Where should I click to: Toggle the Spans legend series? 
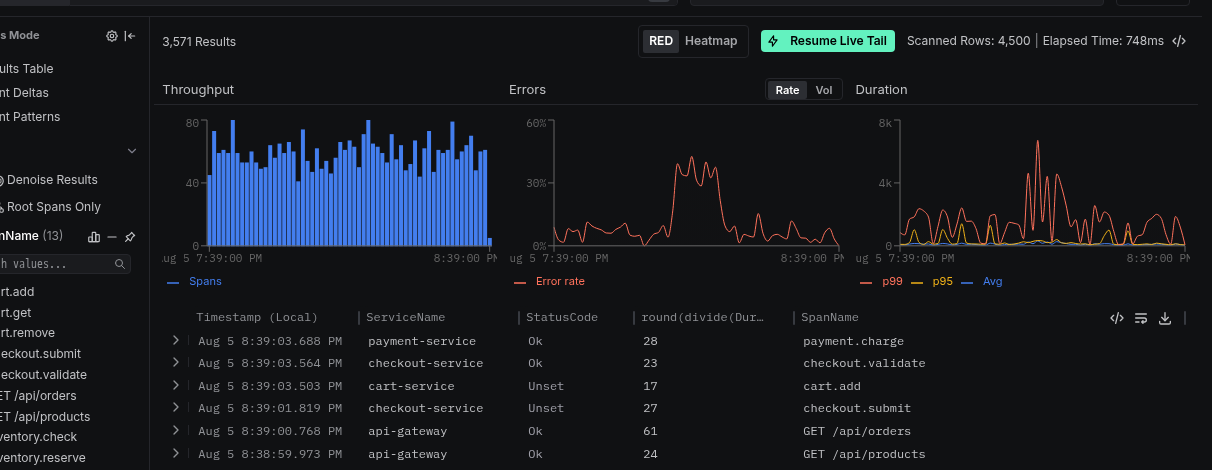(x=195, y=282)
